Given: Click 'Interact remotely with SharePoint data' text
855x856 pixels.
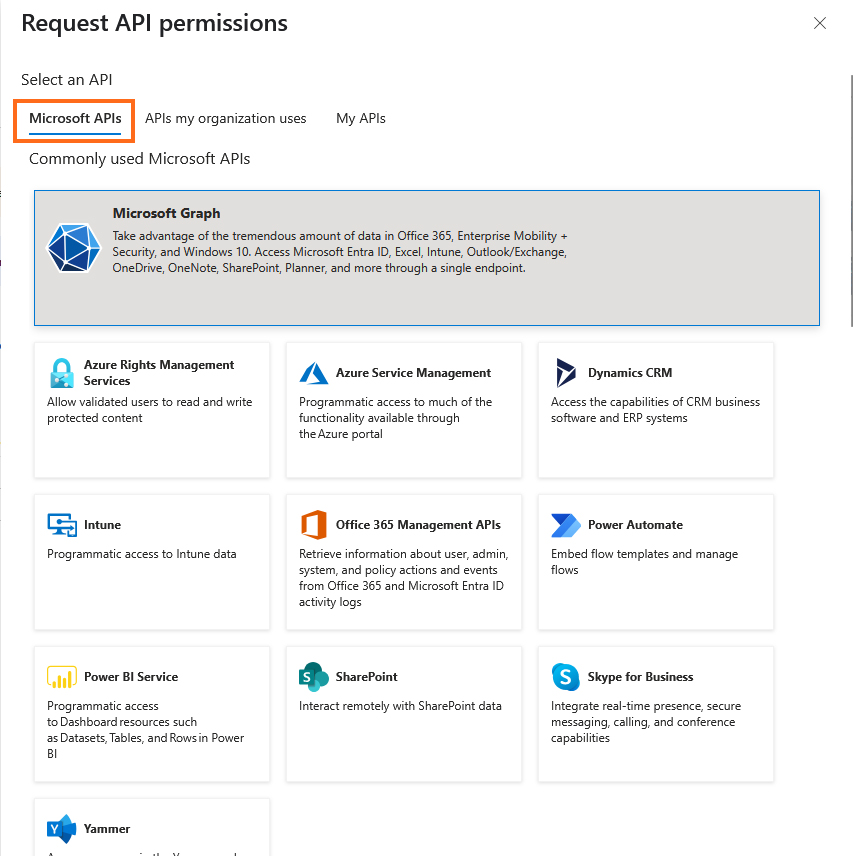Looking at the screenshot, I should (400, 706).
